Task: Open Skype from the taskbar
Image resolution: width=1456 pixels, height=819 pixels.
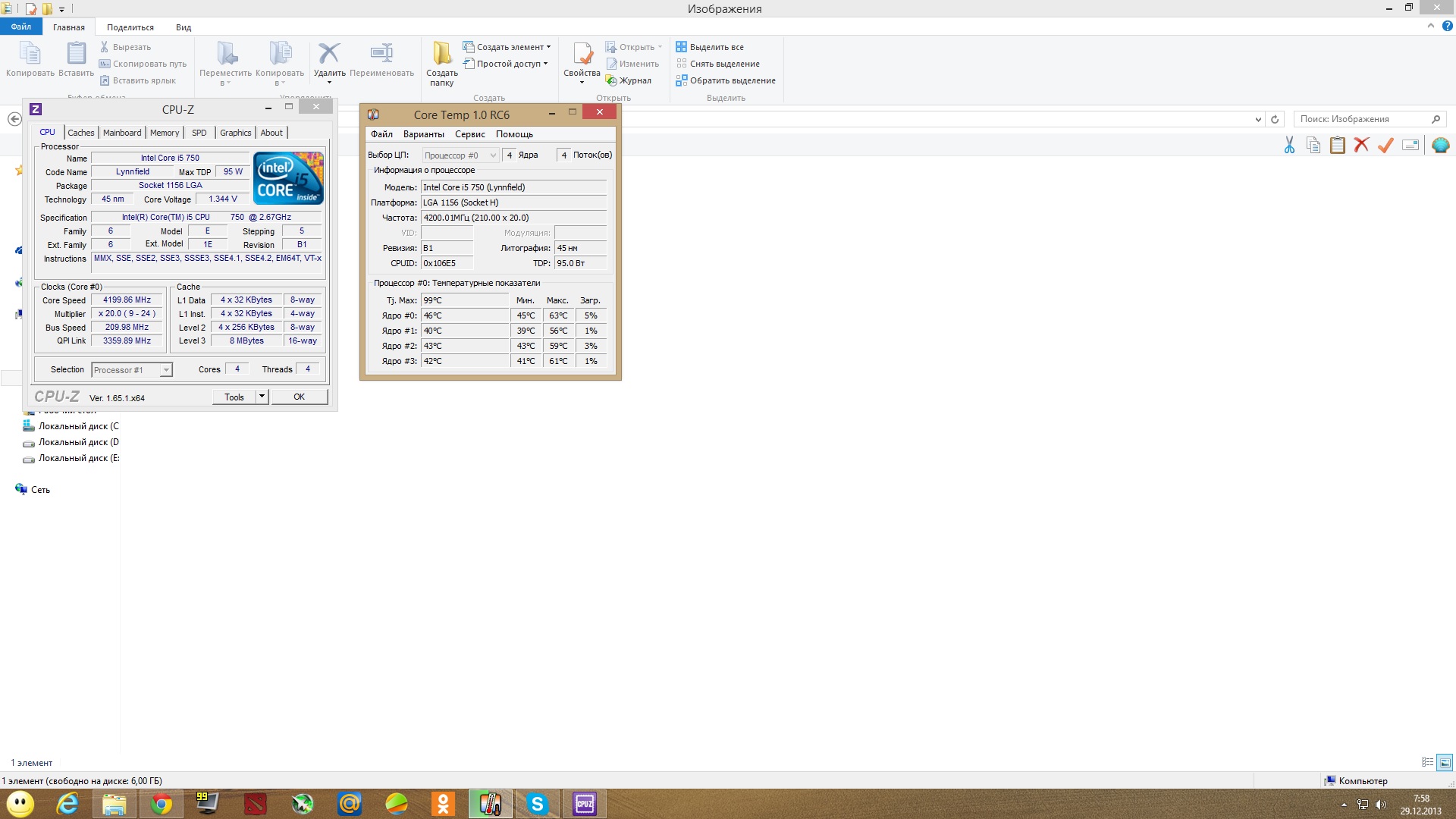Action: click(537, 804)
